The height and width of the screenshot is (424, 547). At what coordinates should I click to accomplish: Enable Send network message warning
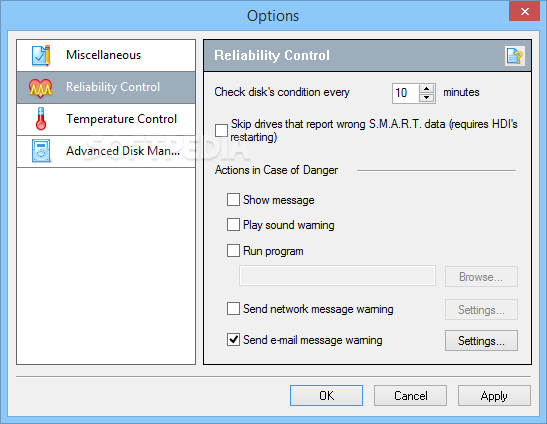233,308
